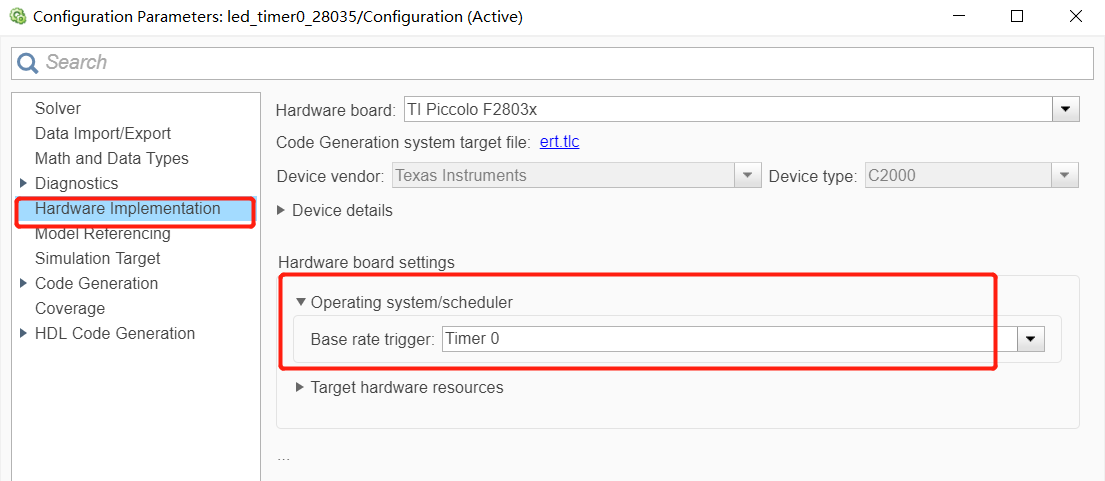
Task: Open the Base rate trigger dropdown
Action: 1031,339
